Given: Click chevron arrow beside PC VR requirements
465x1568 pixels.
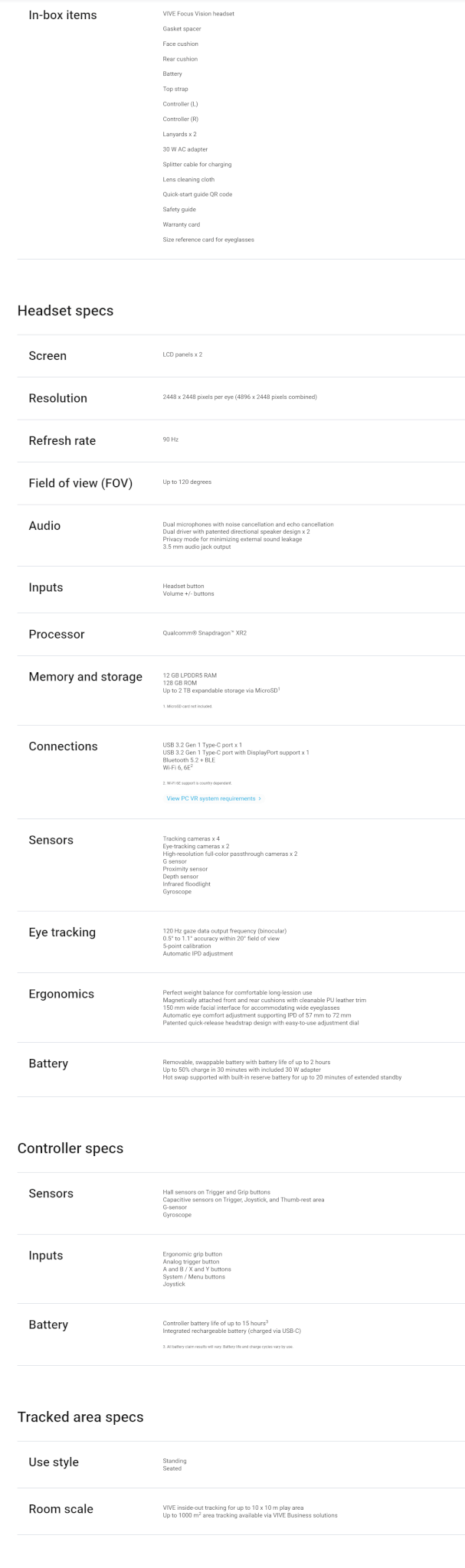Looking at the screenshot, I should click(x=260, y=799).
